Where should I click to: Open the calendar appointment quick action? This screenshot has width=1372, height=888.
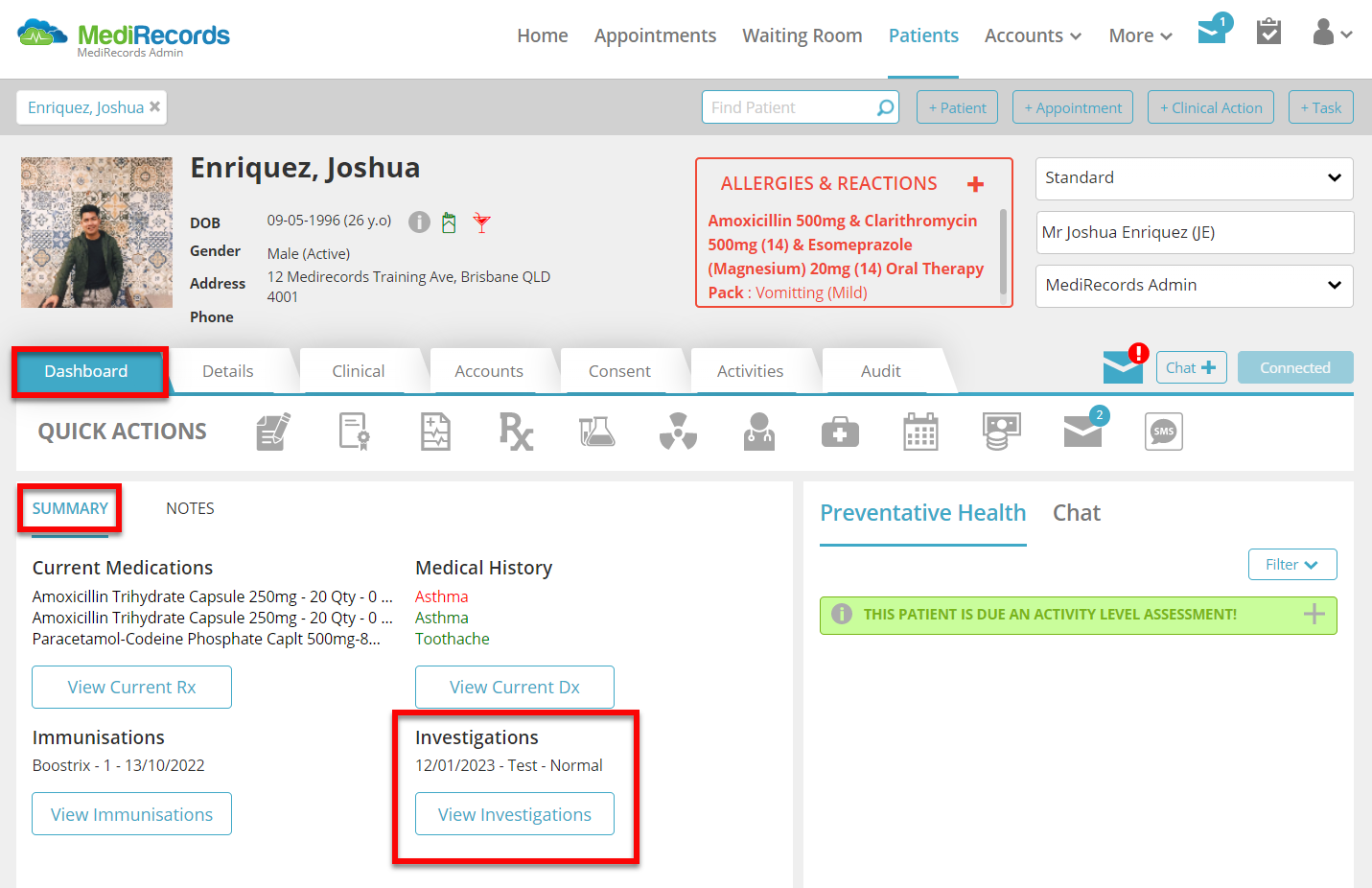point(920,432)
